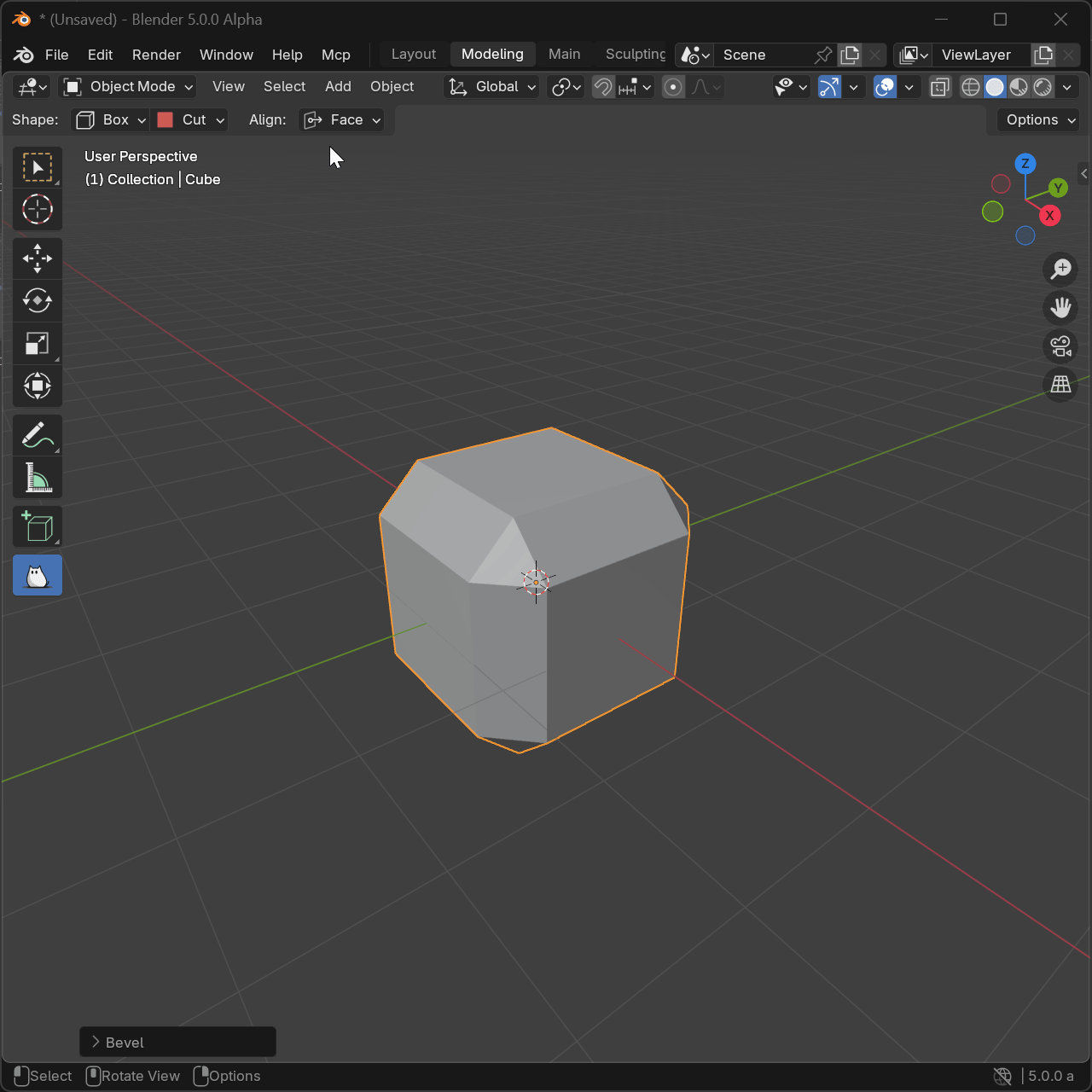Open the Add menu in header

[338, 87]
